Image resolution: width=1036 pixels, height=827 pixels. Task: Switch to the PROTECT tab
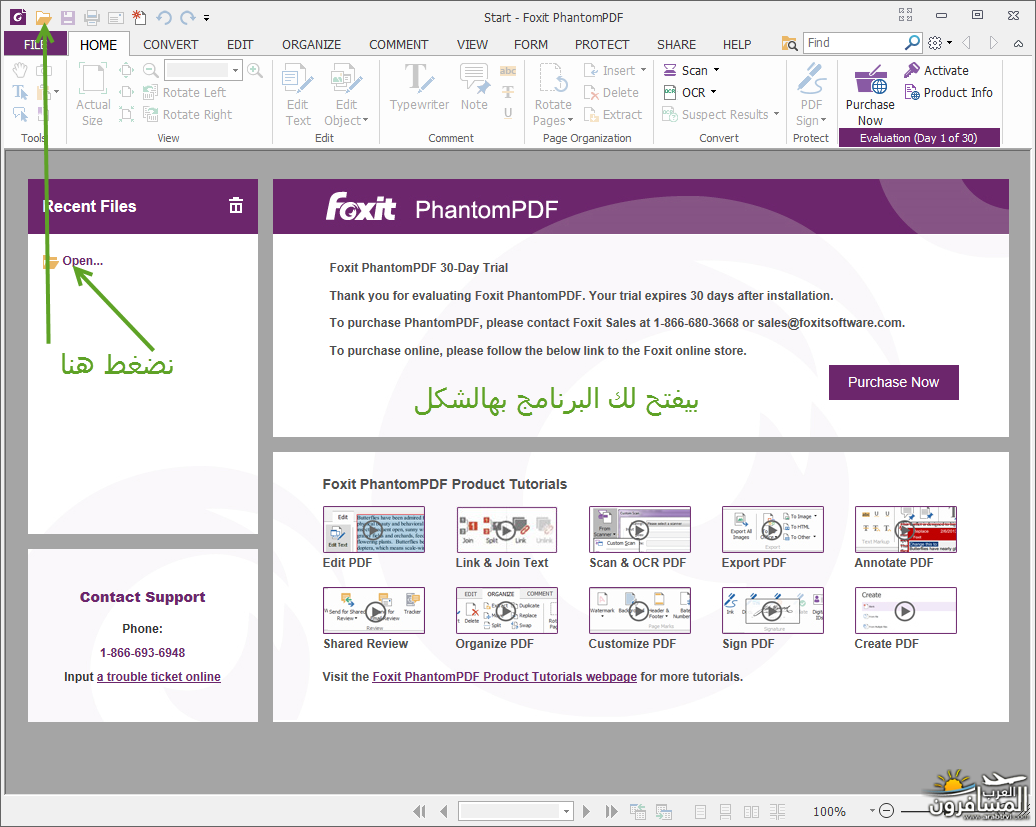602,44
